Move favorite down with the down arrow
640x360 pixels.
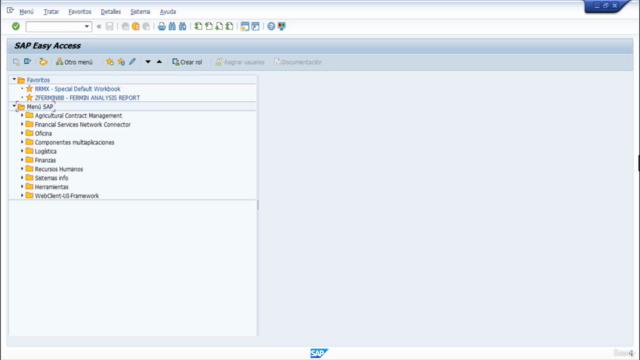148,62
